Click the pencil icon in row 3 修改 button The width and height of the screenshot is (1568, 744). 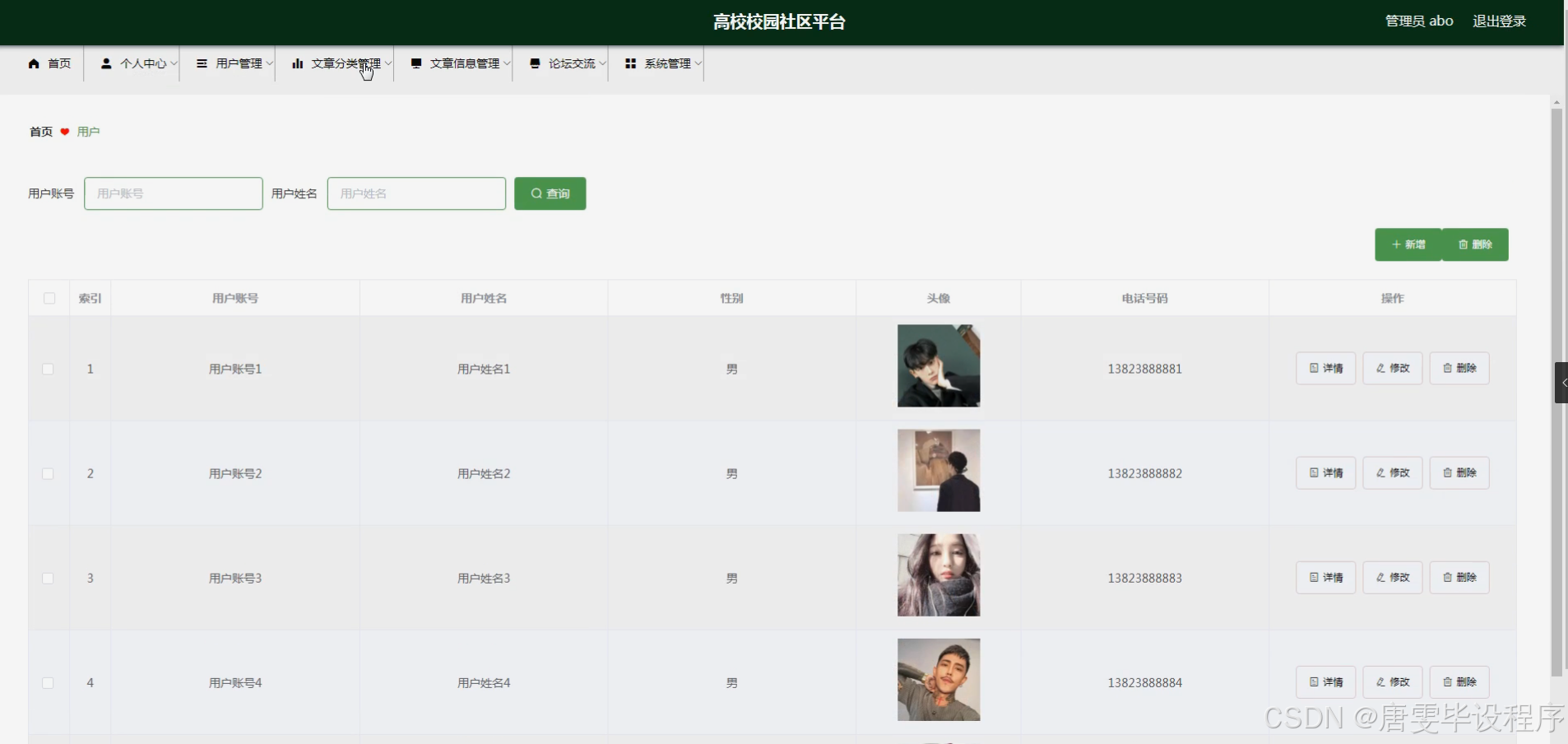click(x=1380, y=577)
